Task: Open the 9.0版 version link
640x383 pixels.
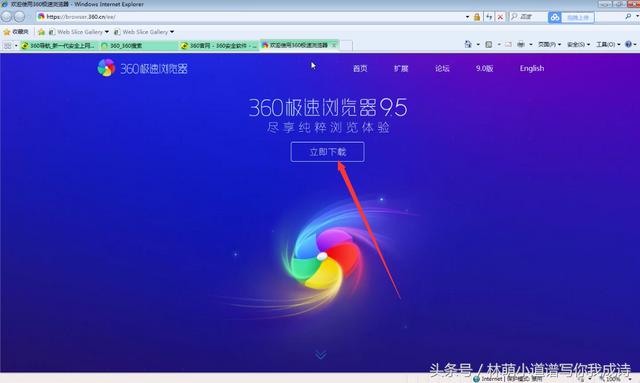Action: pyautogui.click(x=484, y=68)
